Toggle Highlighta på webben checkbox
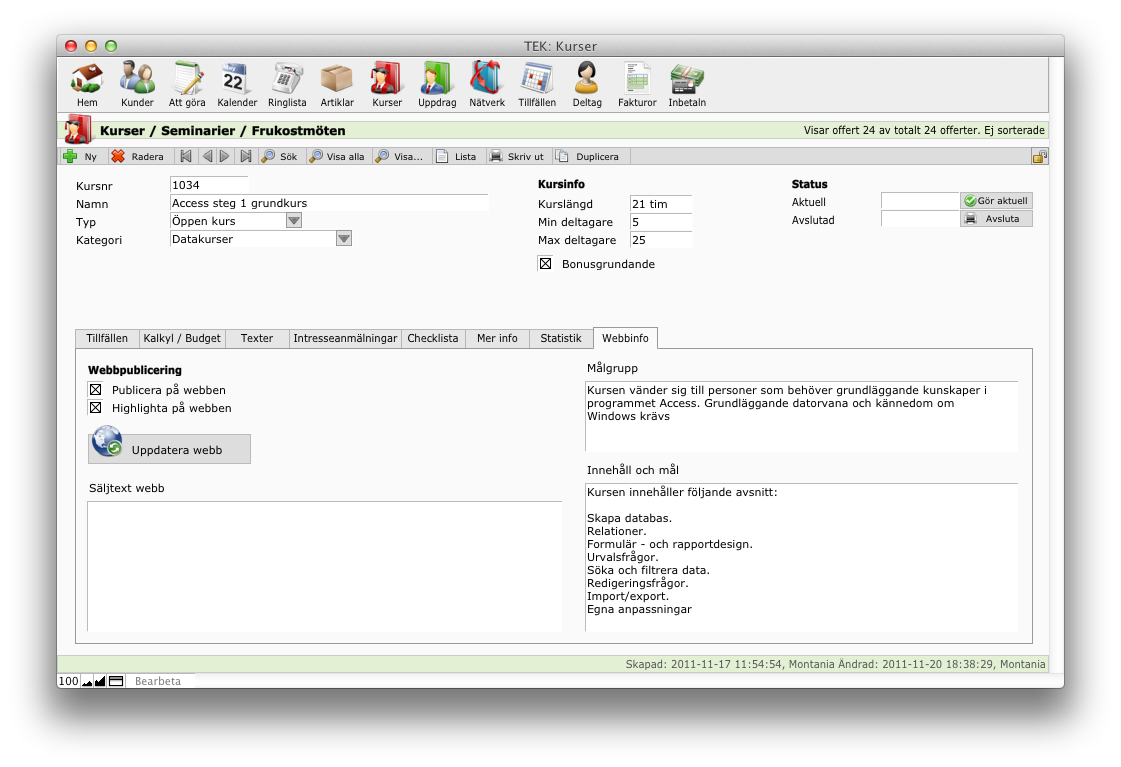The image size is (1121, 767). click(97, 408)
